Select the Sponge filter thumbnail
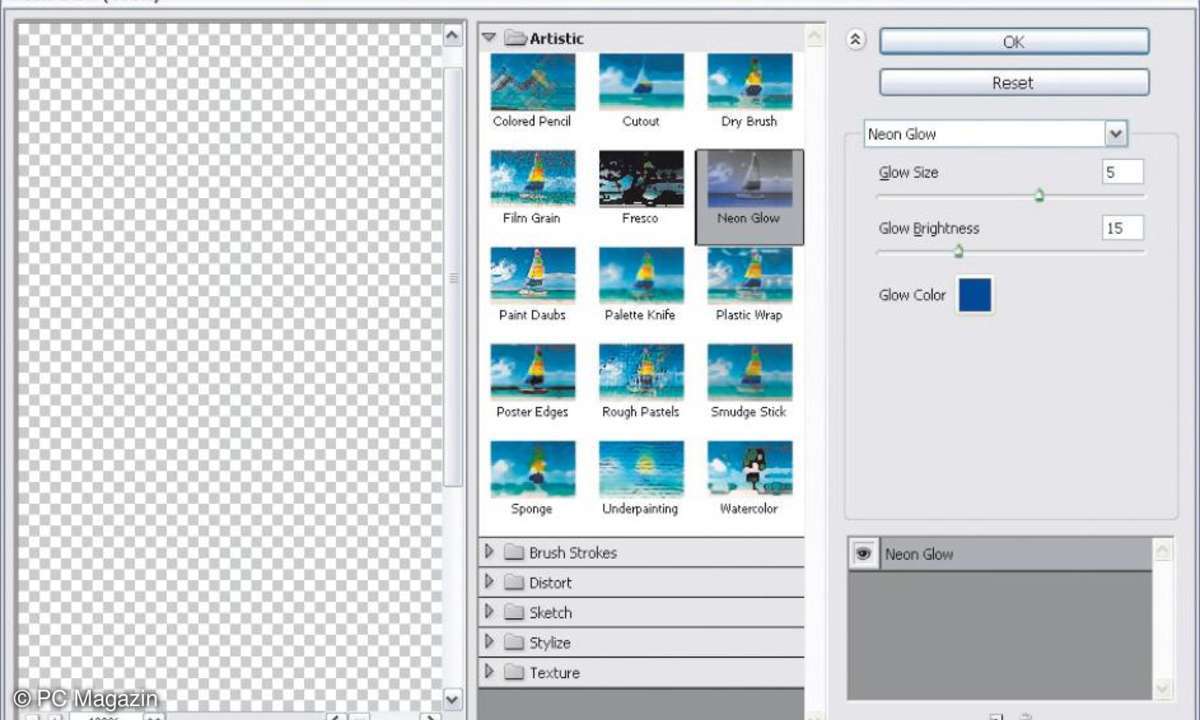Screen dimensions: 1200x720 point(533,470)
